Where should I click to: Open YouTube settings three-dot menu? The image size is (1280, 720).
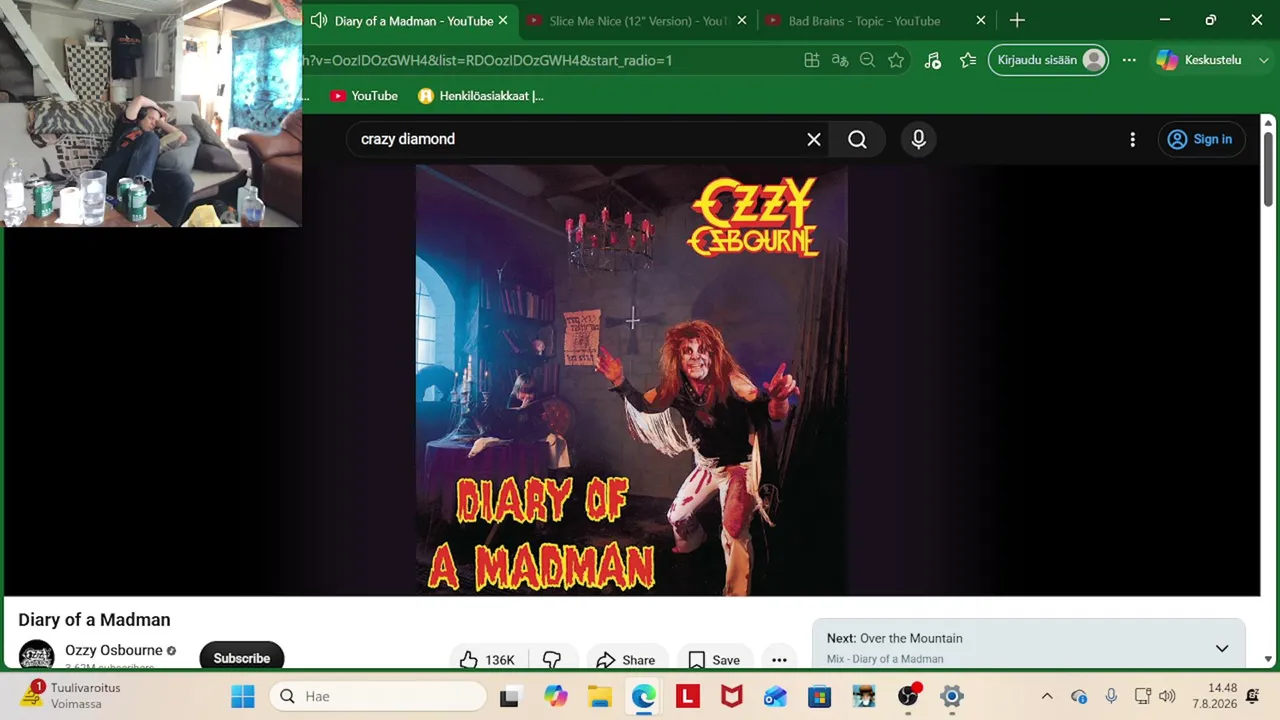tap(1132, 139)
